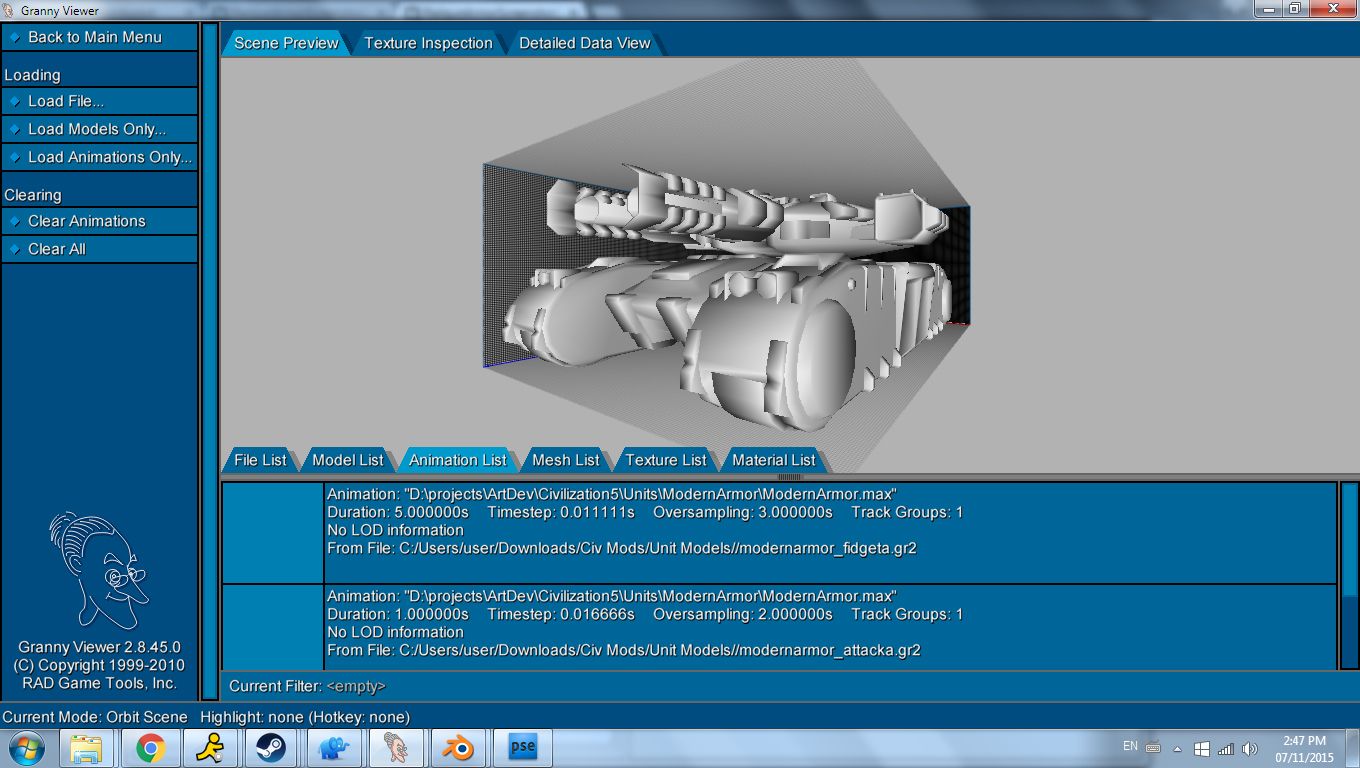Open Chrome from the taskbar
The image size is (1360, 768).
click(x=151, y=748)
